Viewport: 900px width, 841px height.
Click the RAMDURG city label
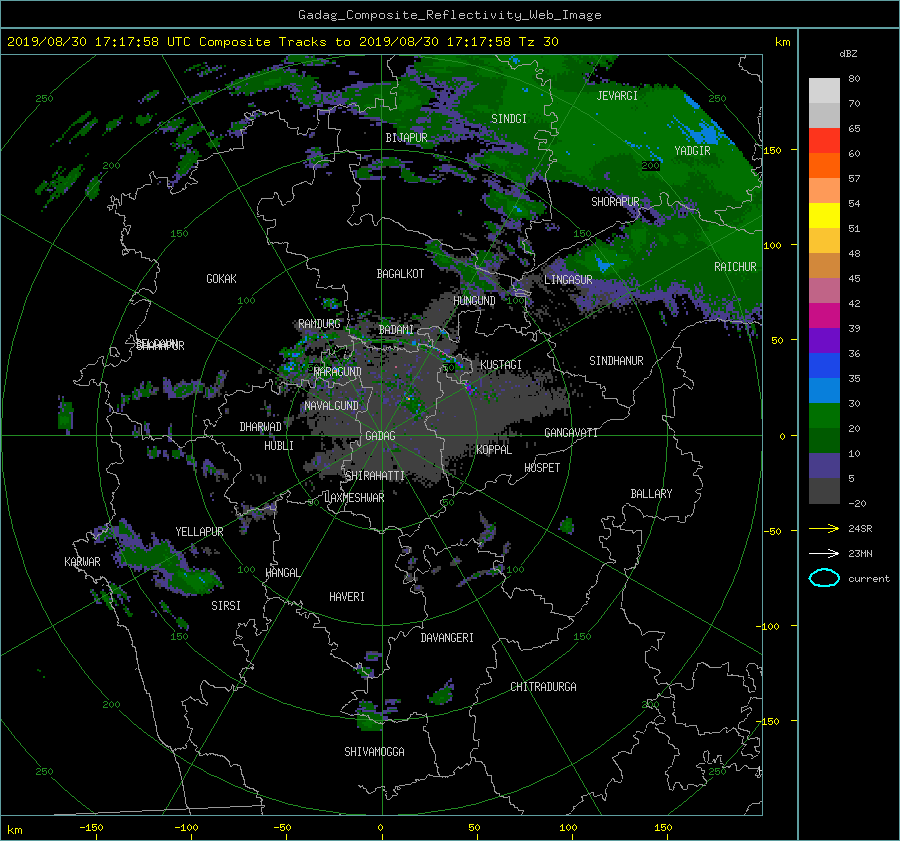(319, 324)
